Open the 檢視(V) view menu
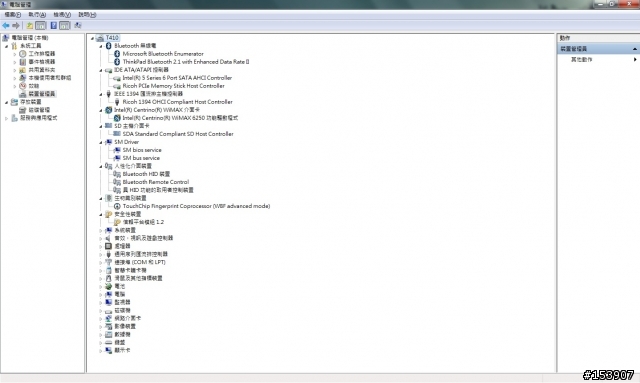Viewport: 640px width, 383px height. pyautogui.click(x=62, y=15)
